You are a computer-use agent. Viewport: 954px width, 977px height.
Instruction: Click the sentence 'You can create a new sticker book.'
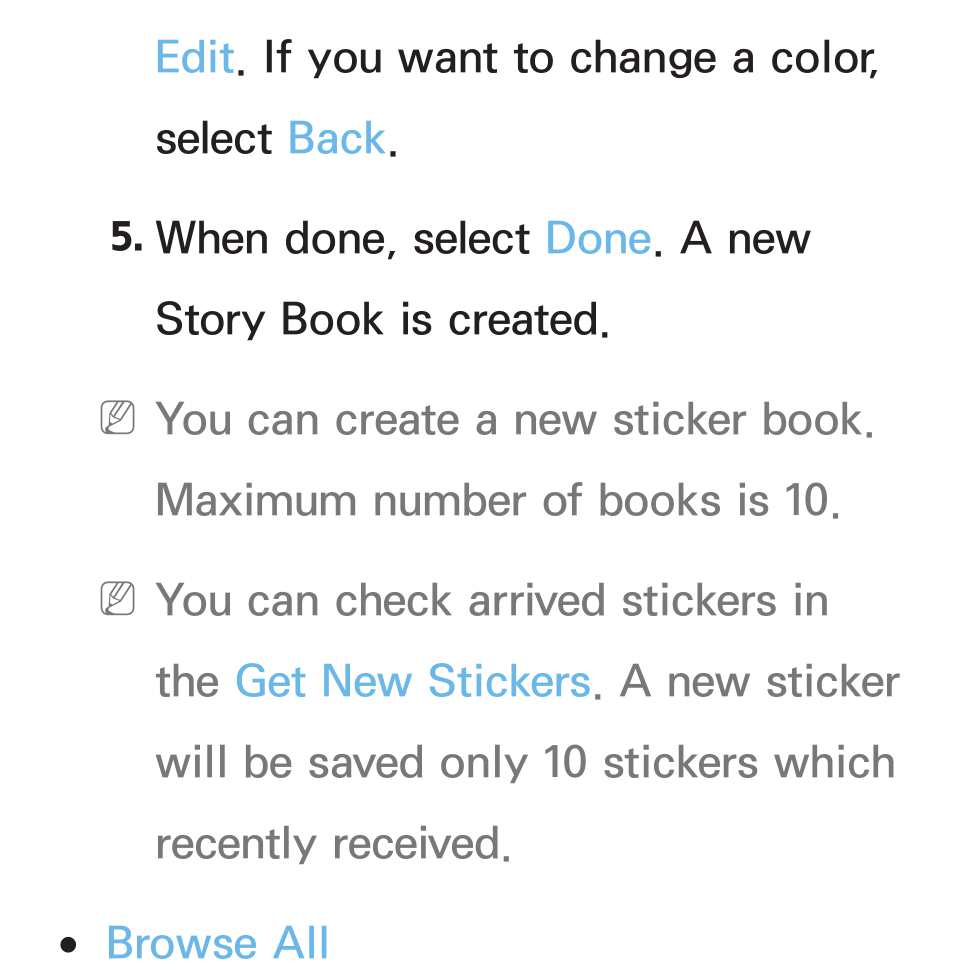(x=515, y=419)
